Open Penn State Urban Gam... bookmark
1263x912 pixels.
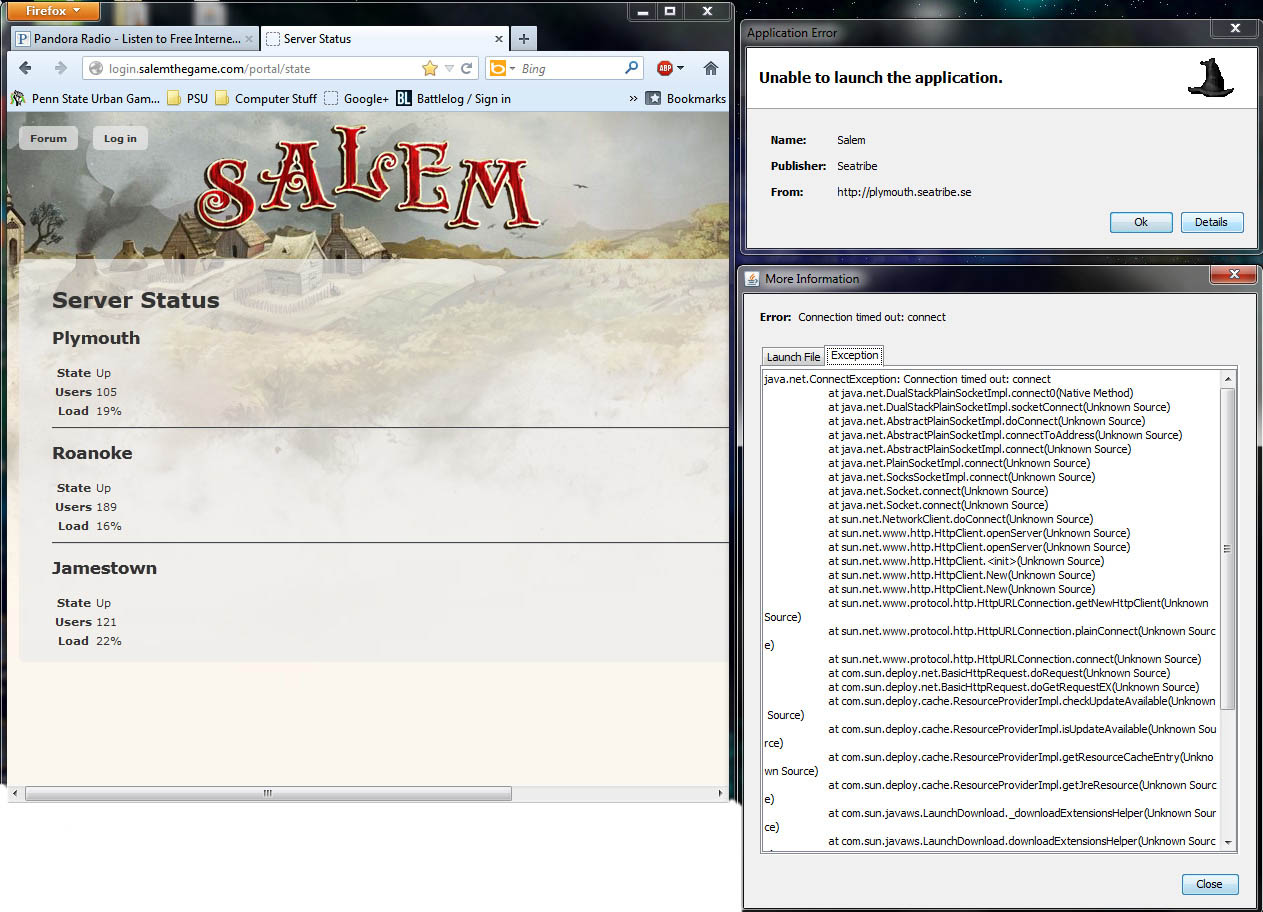[x=84, y=98]
